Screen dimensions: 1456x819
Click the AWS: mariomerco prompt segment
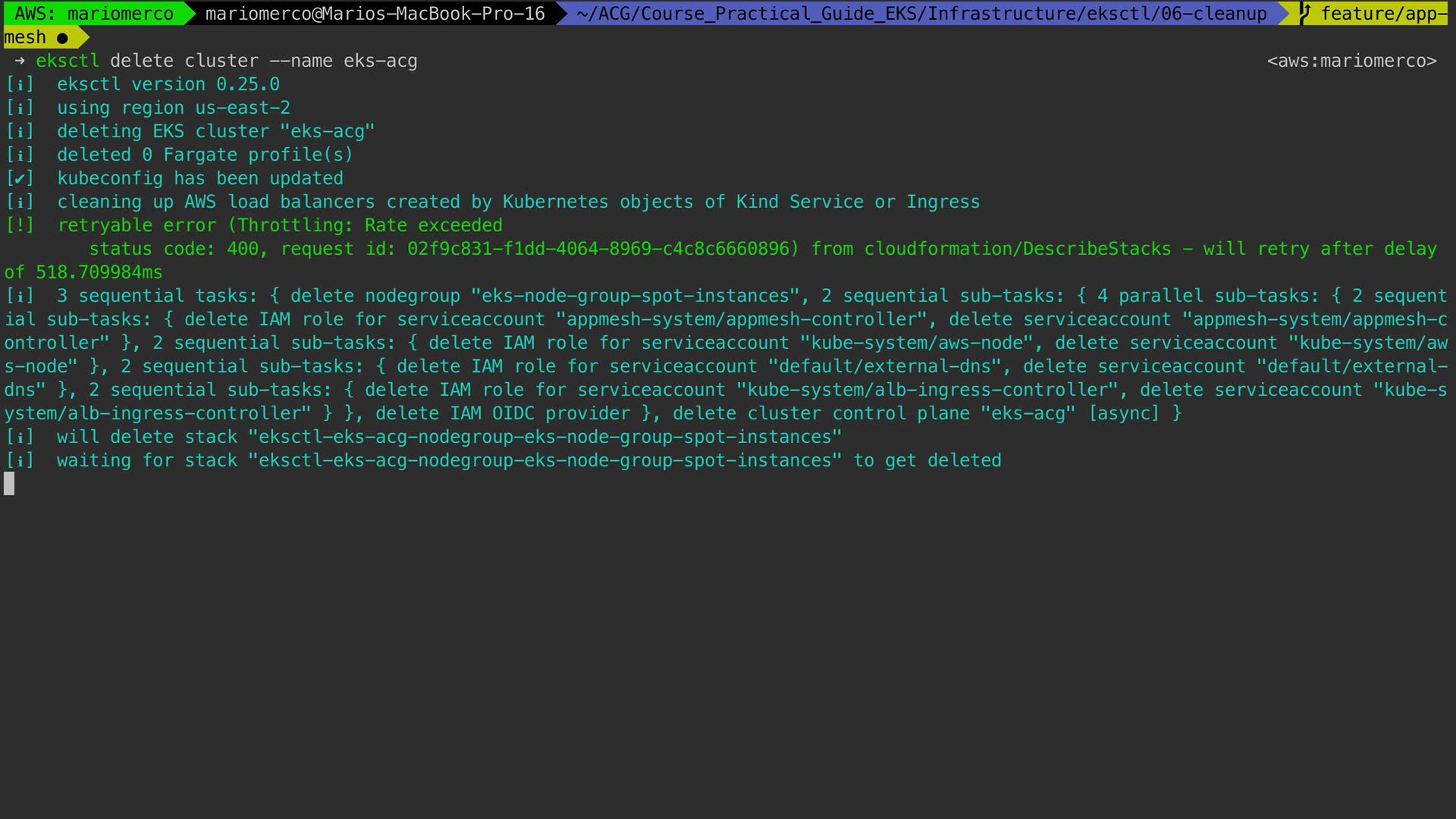93,14
